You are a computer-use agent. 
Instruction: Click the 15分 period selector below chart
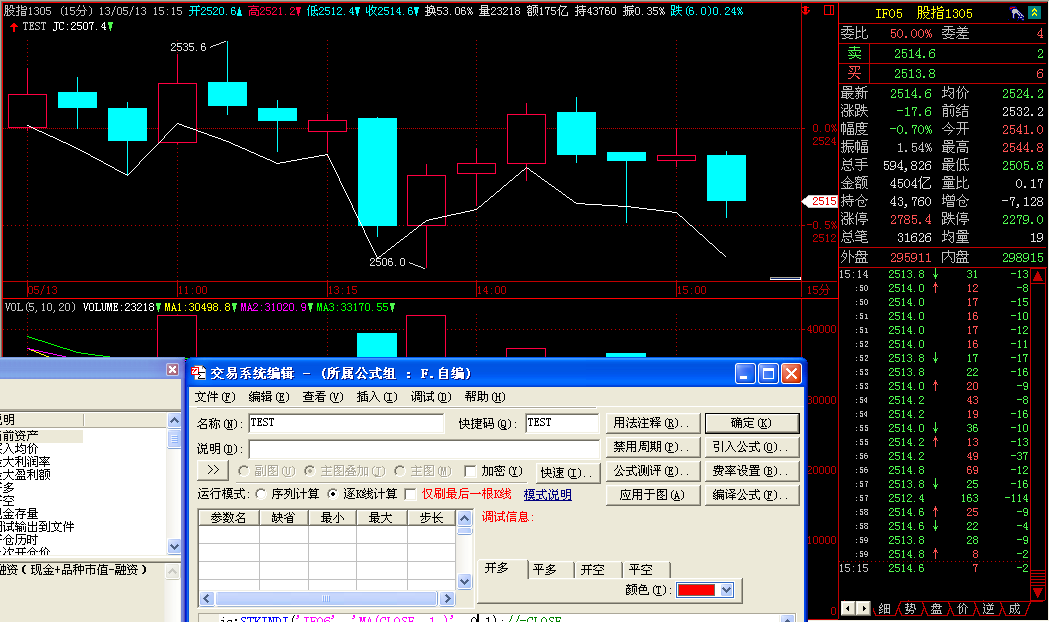[817, 290]
